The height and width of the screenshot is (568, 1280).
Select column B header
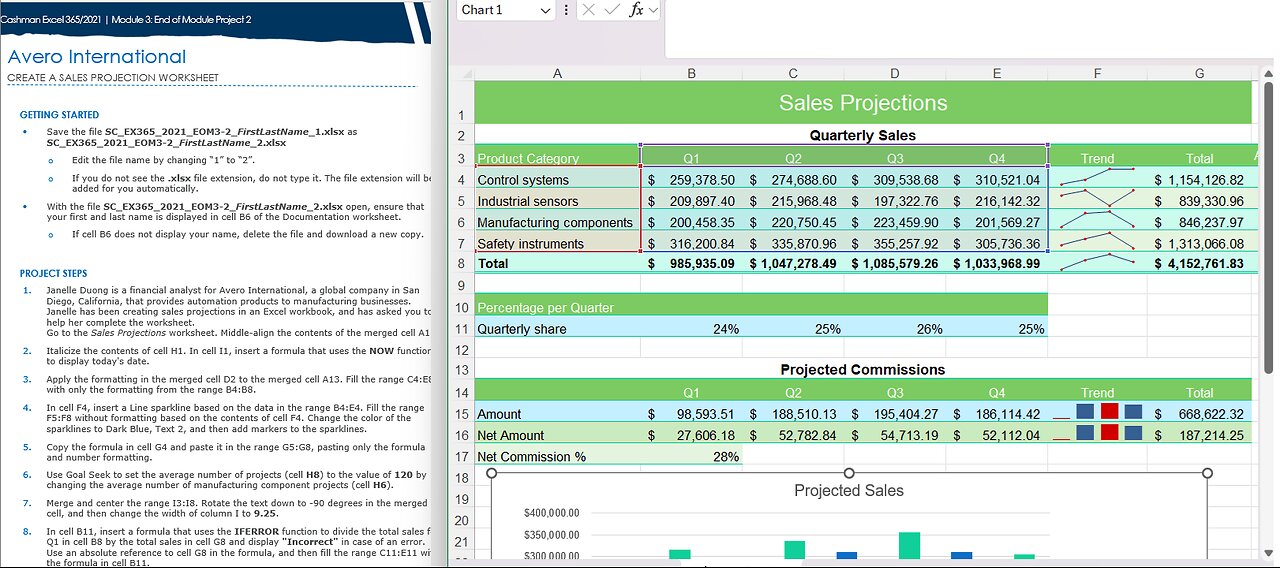tap(691, 73)
